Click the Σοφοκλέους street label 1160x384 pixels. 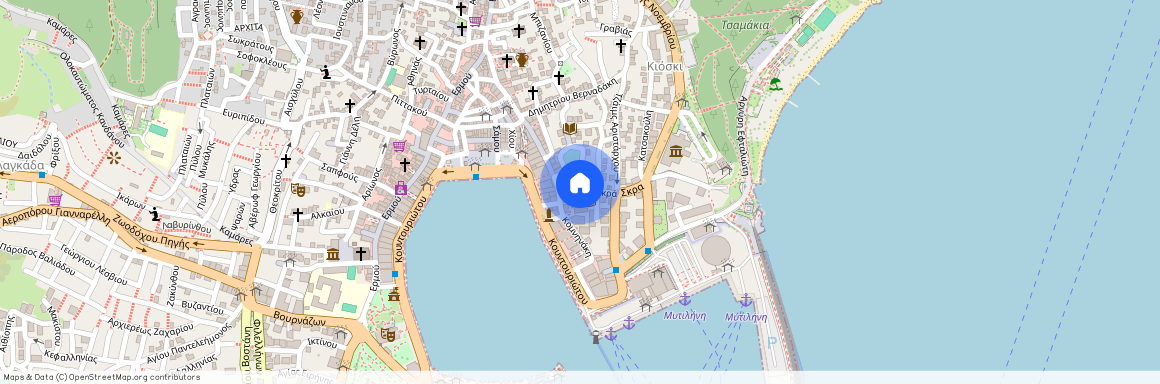point(261,60)
